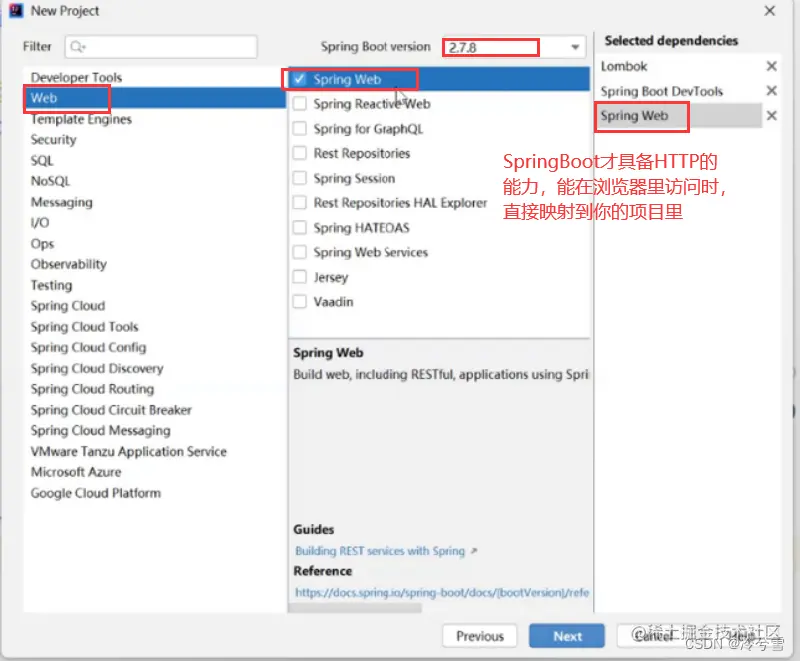Click the Previous button
The width and height of the screenshot is (800, 661).
pyautogui.click(x=480, y=636)
